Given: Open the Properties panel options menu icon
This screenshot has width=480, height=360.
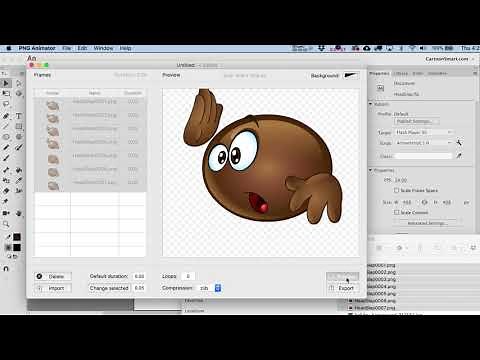Looking at the screenshot, I should tap(475, 73).
